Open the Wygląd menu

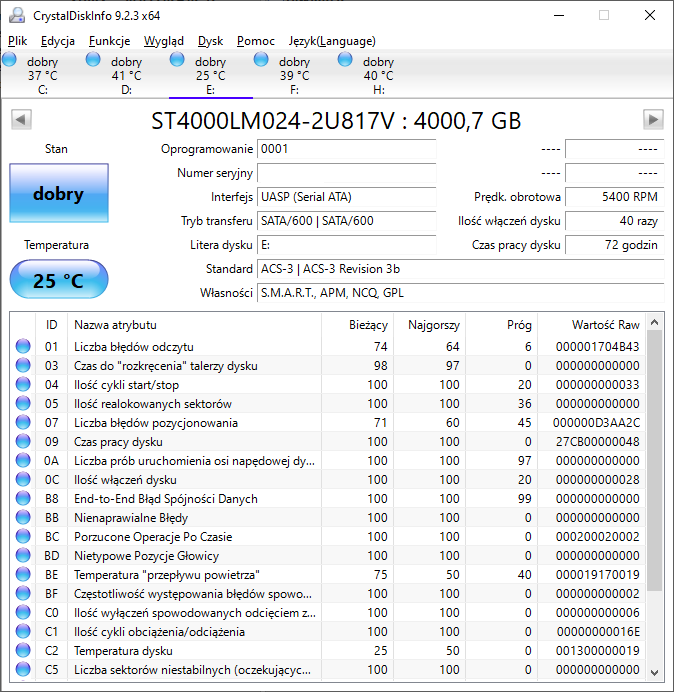[163, 41]
